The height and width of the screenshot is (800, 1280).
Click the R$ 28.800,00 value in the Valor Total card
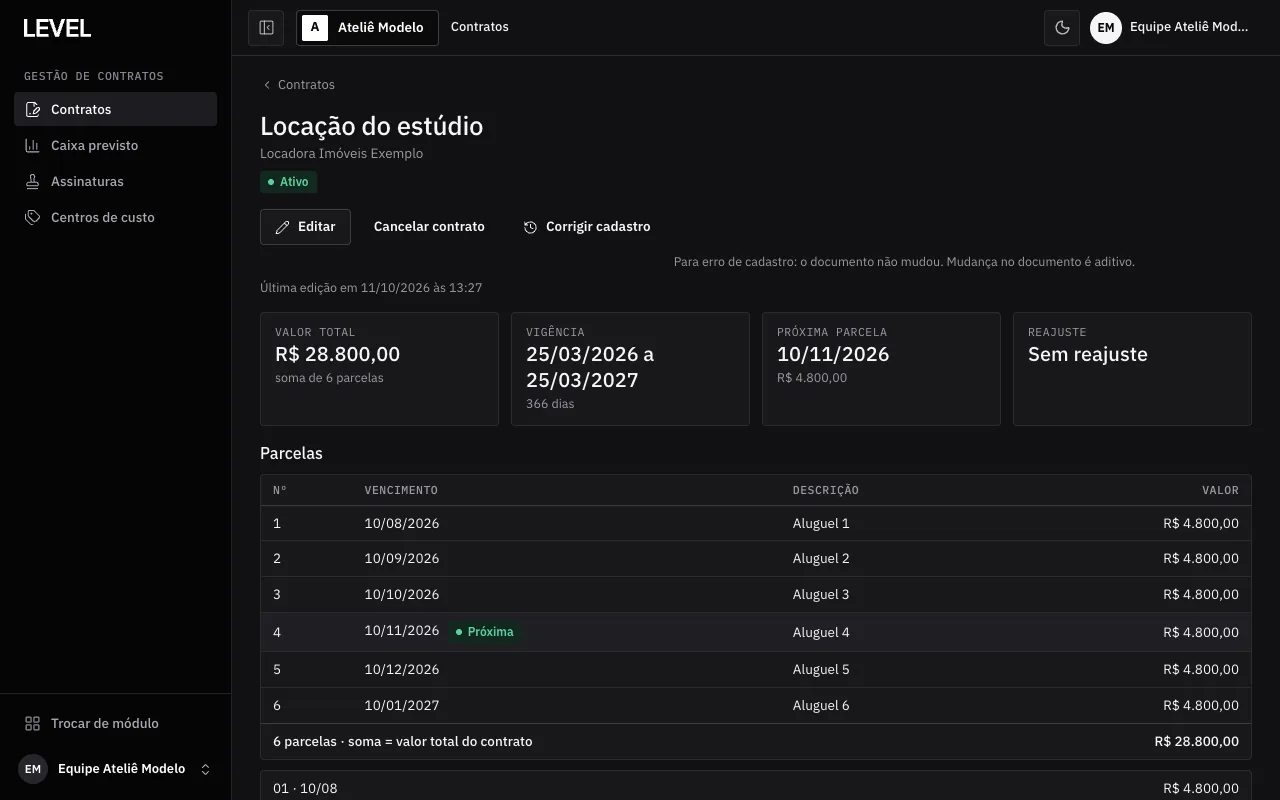[338, 355]
